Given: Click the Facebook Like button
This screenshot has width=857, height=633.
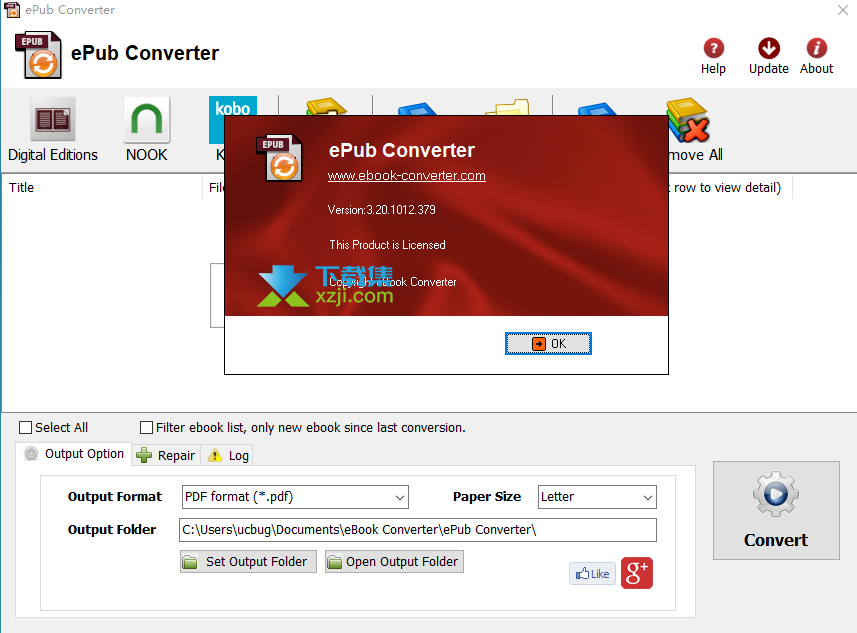Looking at the screenshot, I should coord(592,573).
